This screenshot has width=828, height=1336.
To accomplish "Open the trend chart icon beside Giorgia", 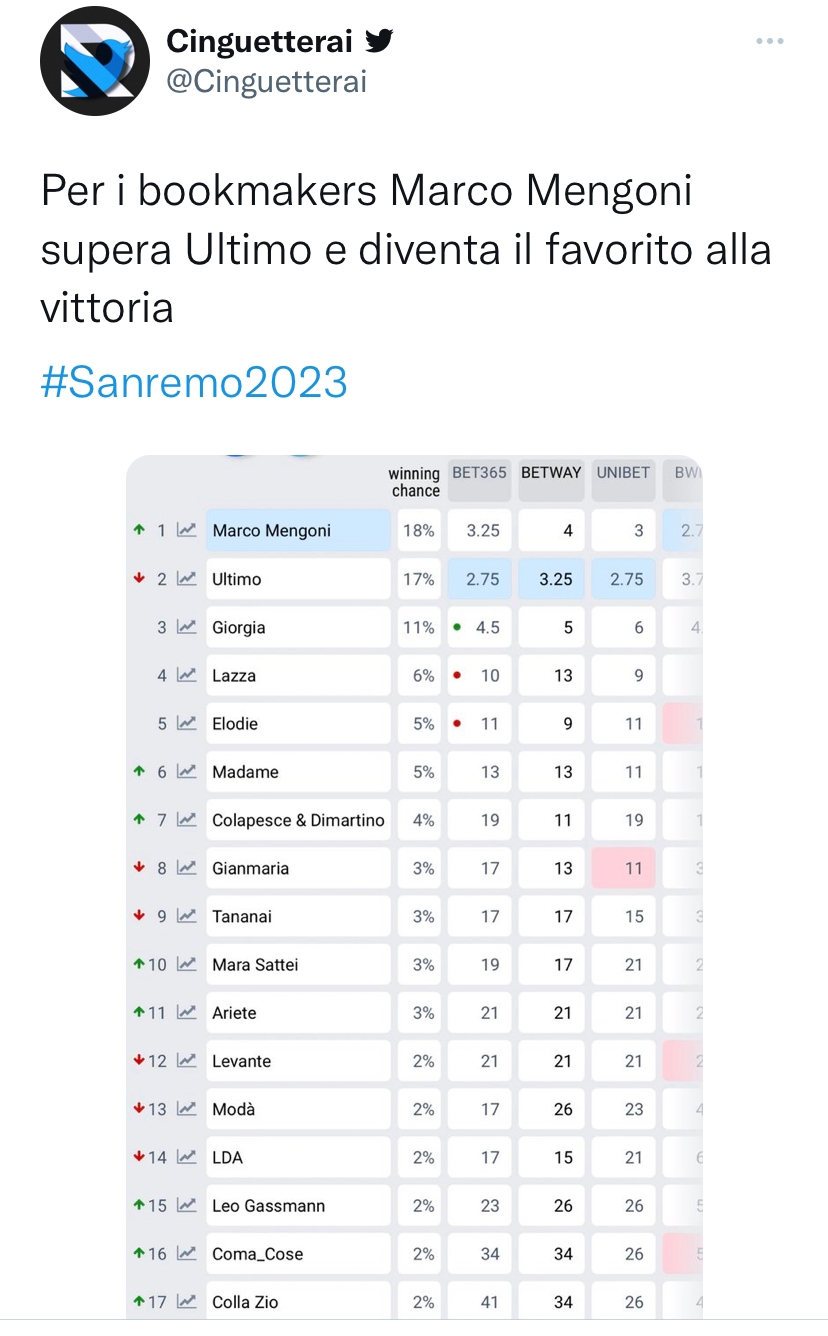I will 186,627.
